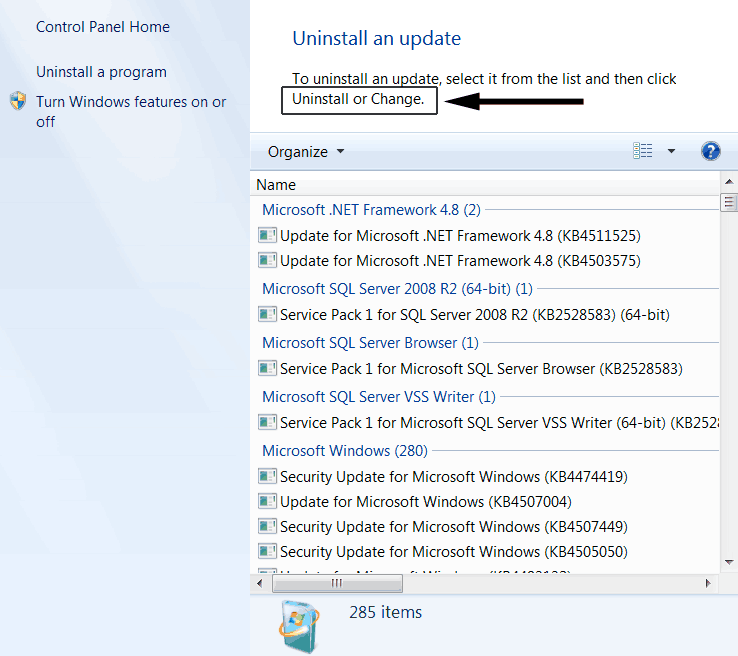Select Security Update for Microsoft Windows (KB4505050)
Image resolution: width=738 pixels, height=656 pixels.
(454, 552)
